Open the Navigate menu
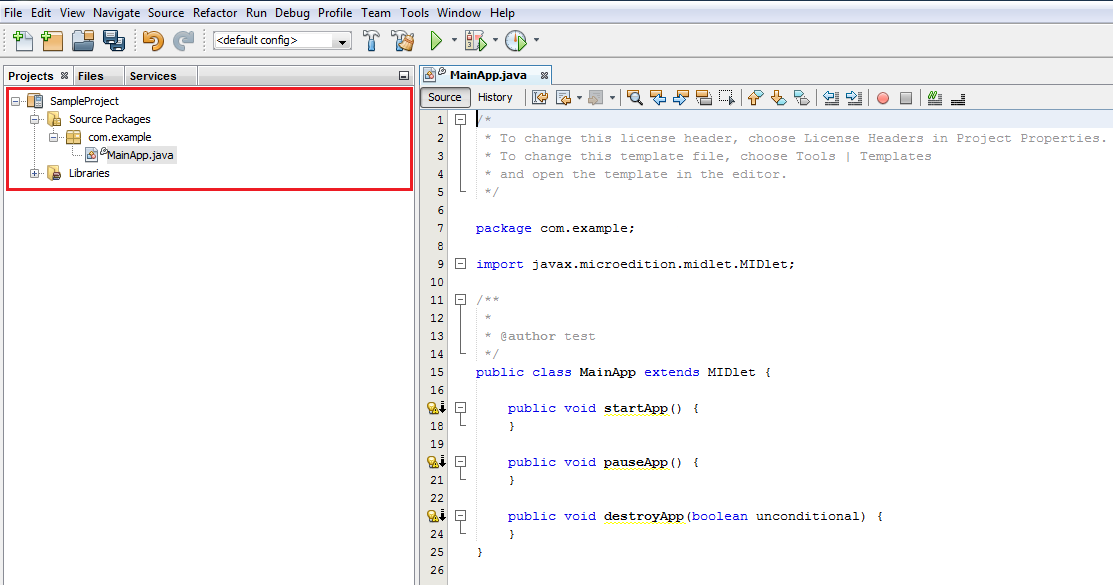This screenshot has height=585, width=1113. 116,13
